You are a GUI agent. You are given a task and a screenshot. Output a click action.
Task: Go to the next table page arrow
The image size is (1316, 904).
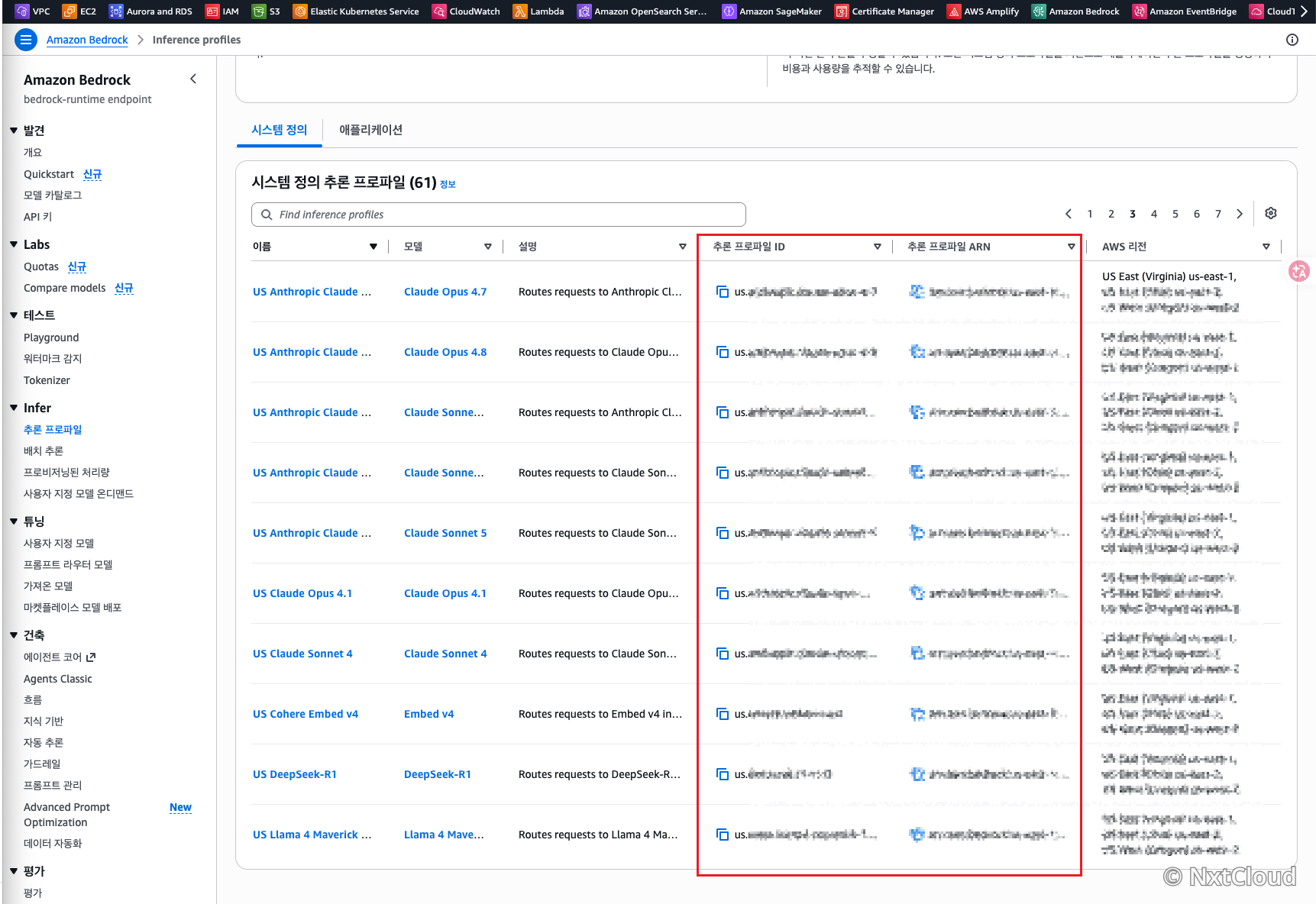click(1240, 214)
